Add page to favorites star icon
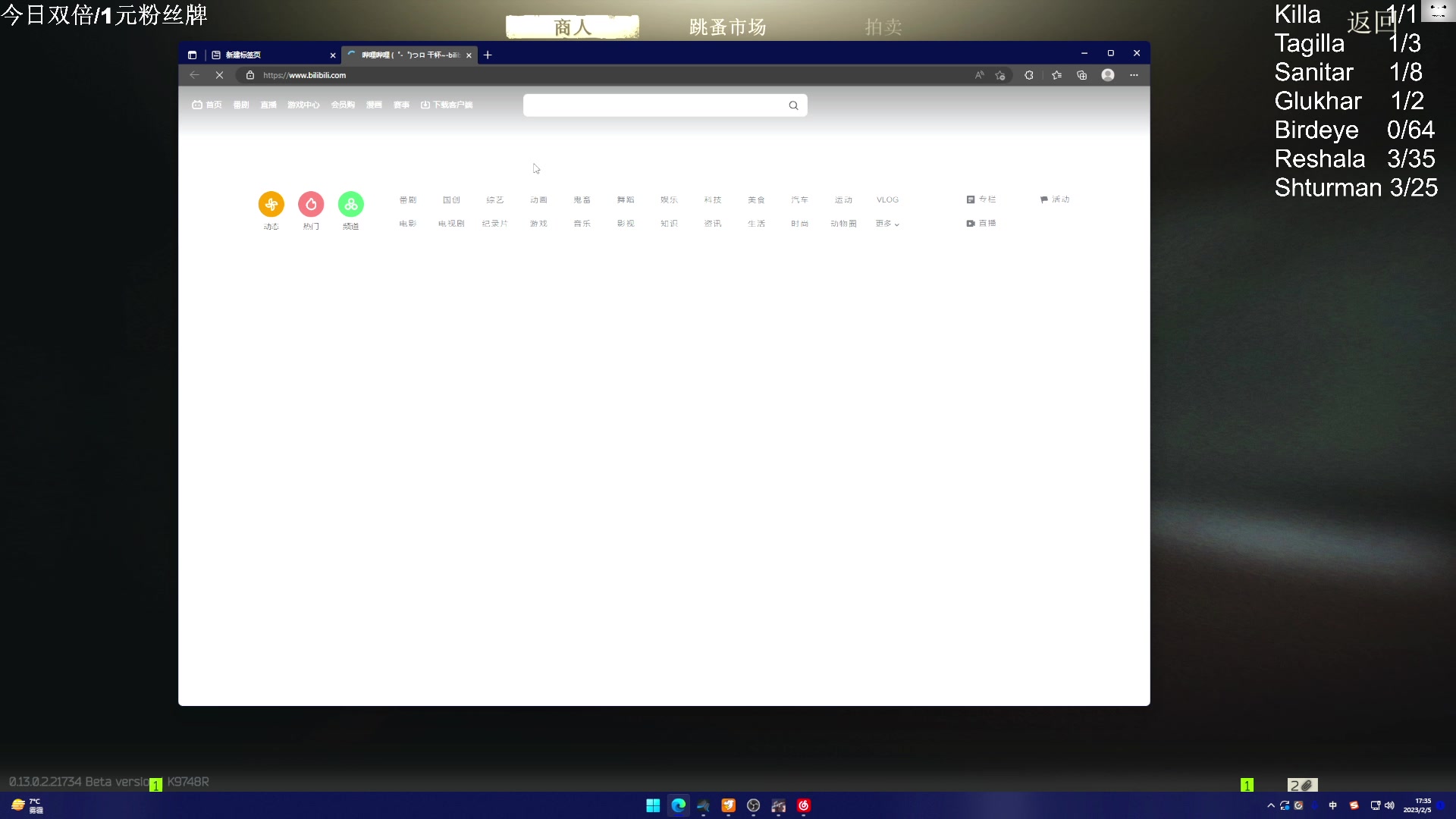 click(1000, 75)
